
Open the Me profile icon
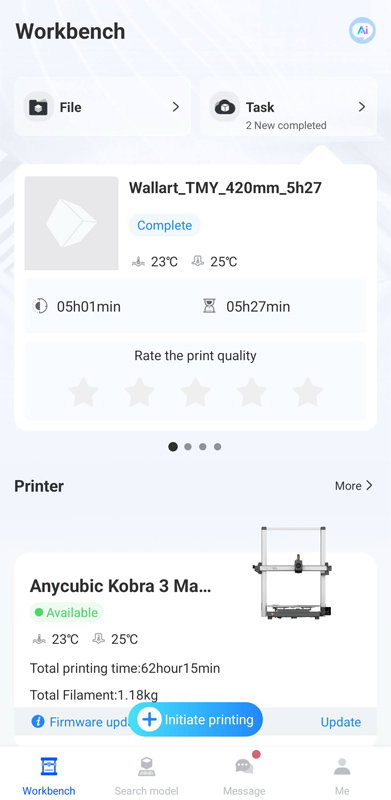coord(342,767)
